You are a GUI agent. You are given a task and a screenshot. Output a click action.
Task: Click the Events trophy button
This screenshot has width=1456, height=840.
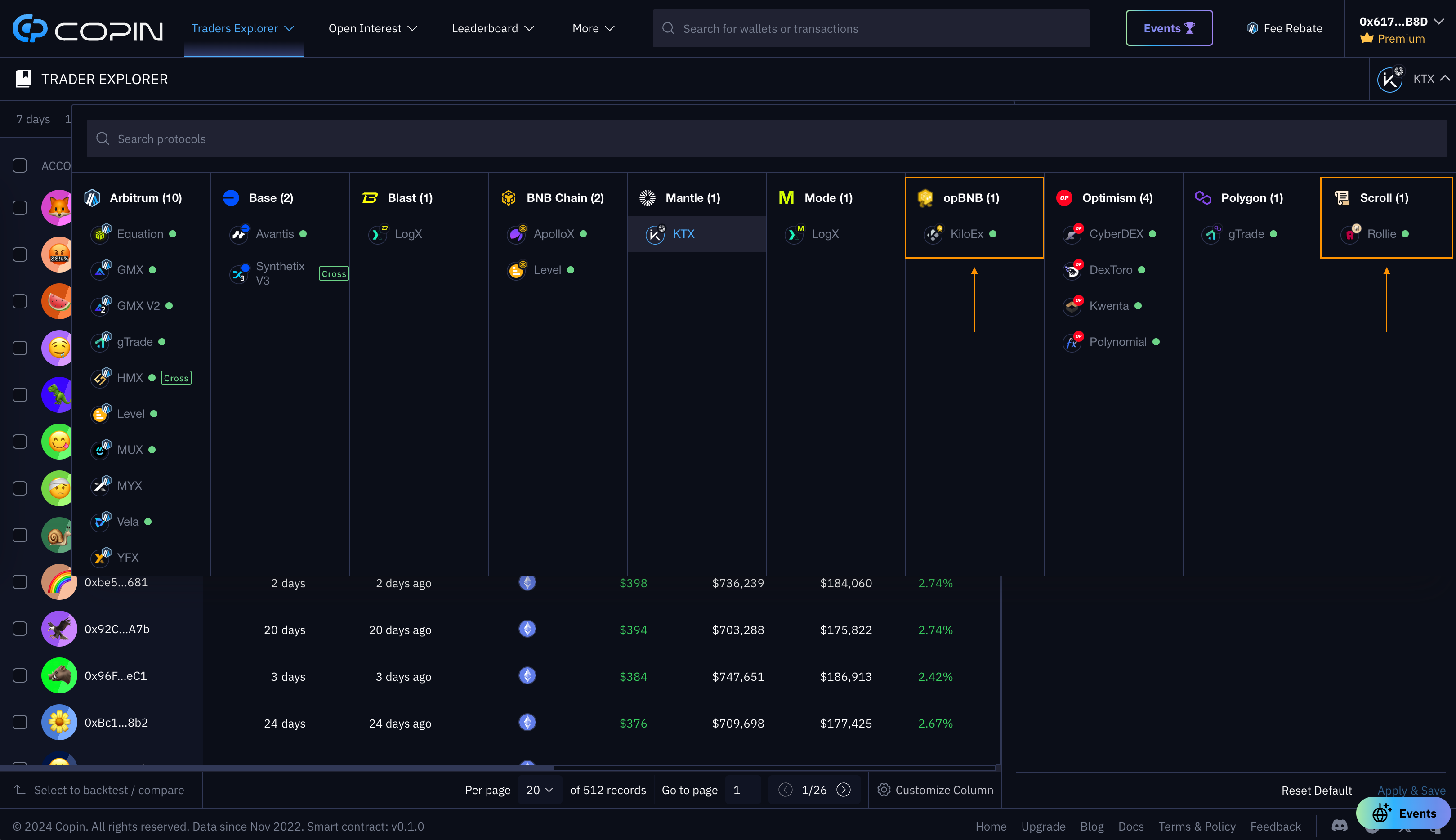tap(1169, 28)
